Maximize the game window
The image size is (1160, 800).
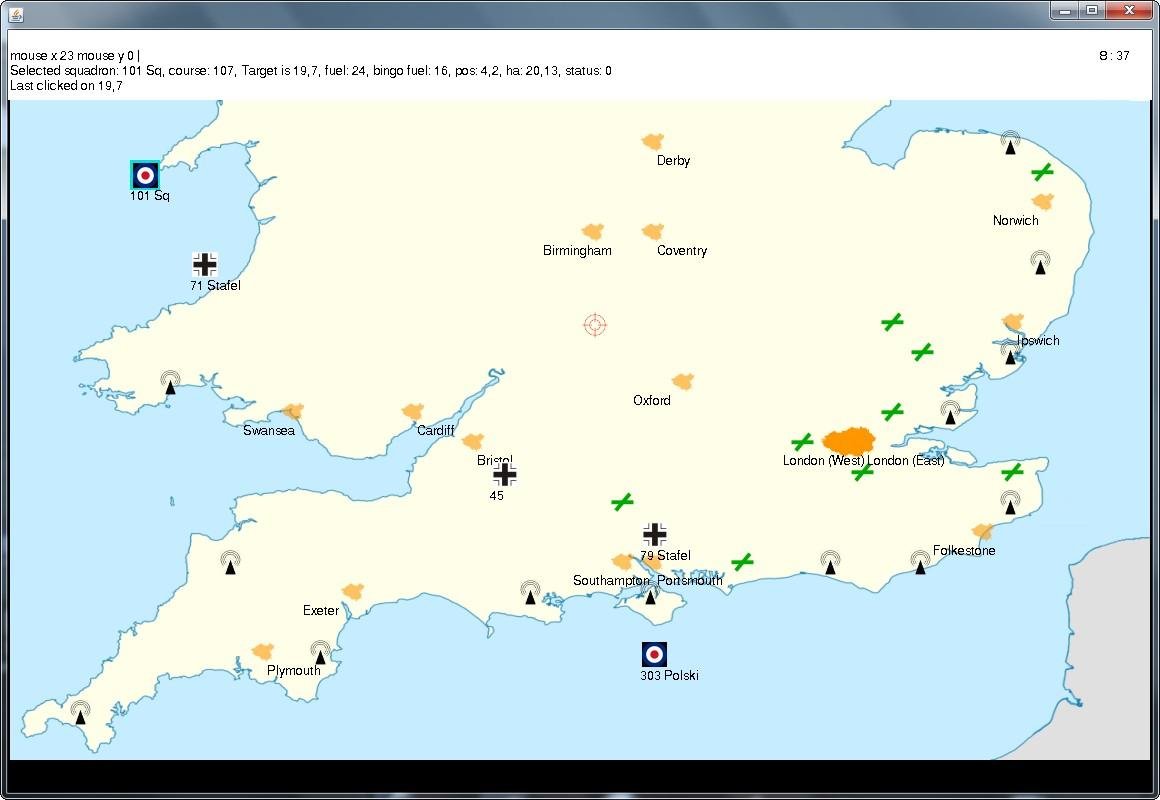pyautogui.click(x=1092, y=10)
